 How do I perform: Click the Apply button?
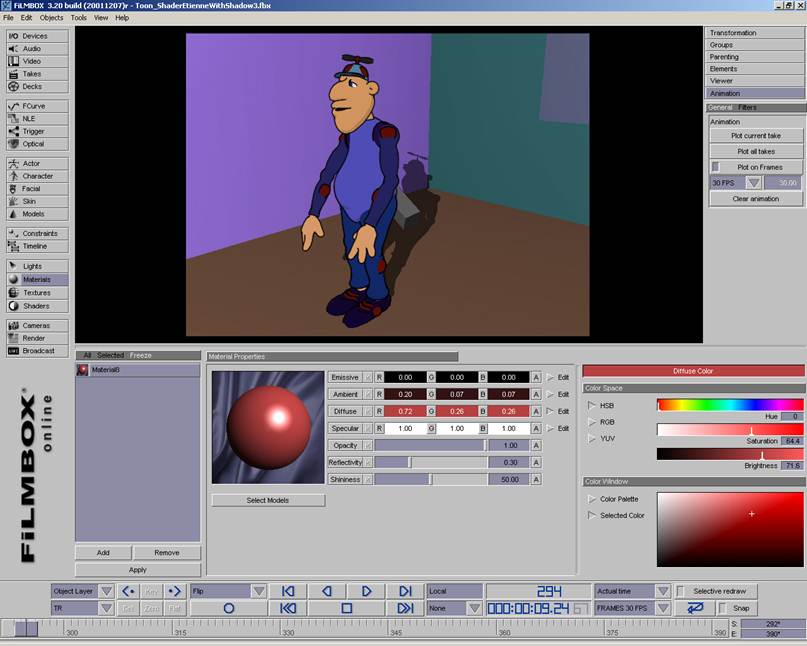tap(138, 570)
